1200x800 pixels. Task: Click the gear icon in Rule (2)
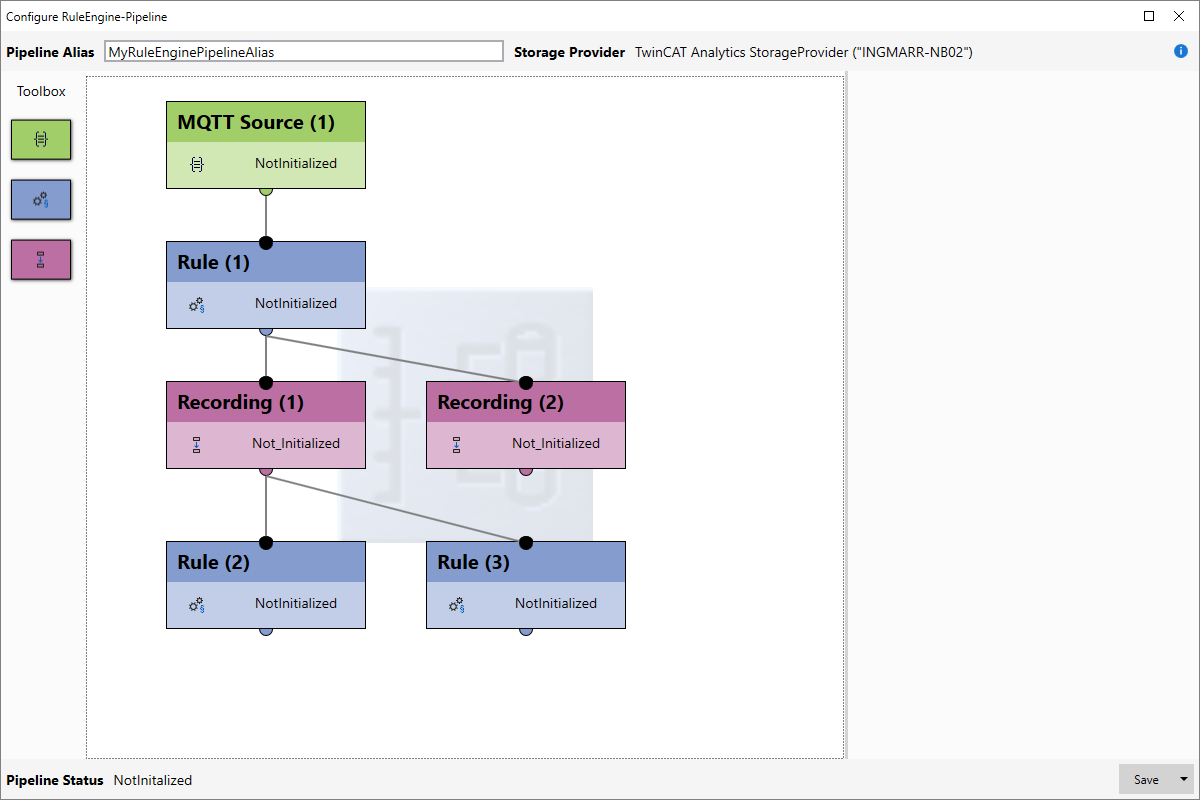point(197,603)
